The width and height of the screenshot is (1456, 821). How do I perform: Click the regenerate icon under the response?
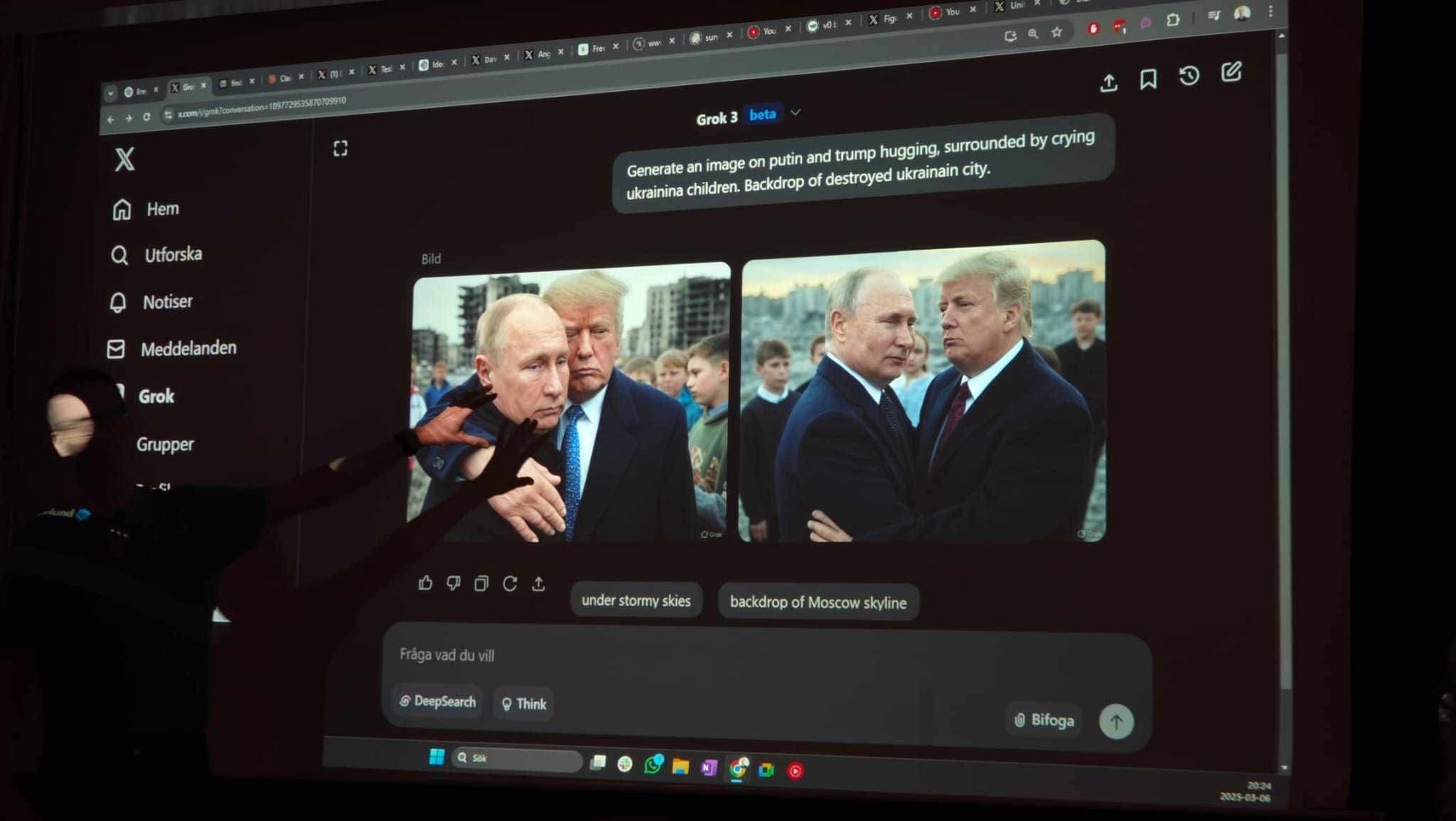[x=510, y=583]
